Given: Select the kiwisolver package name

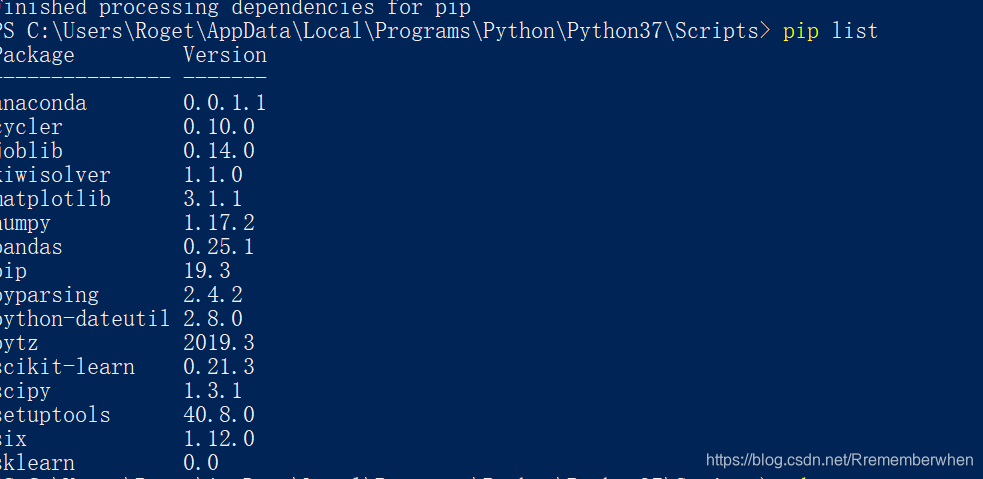Looking at the screenshot, I should 55,175.
